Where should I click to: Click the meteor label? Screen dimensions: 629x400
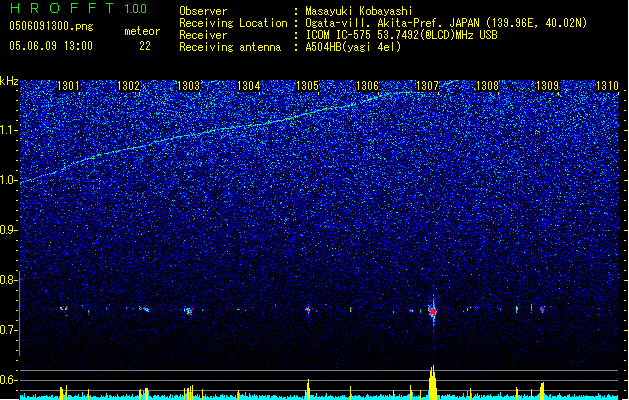142,31
